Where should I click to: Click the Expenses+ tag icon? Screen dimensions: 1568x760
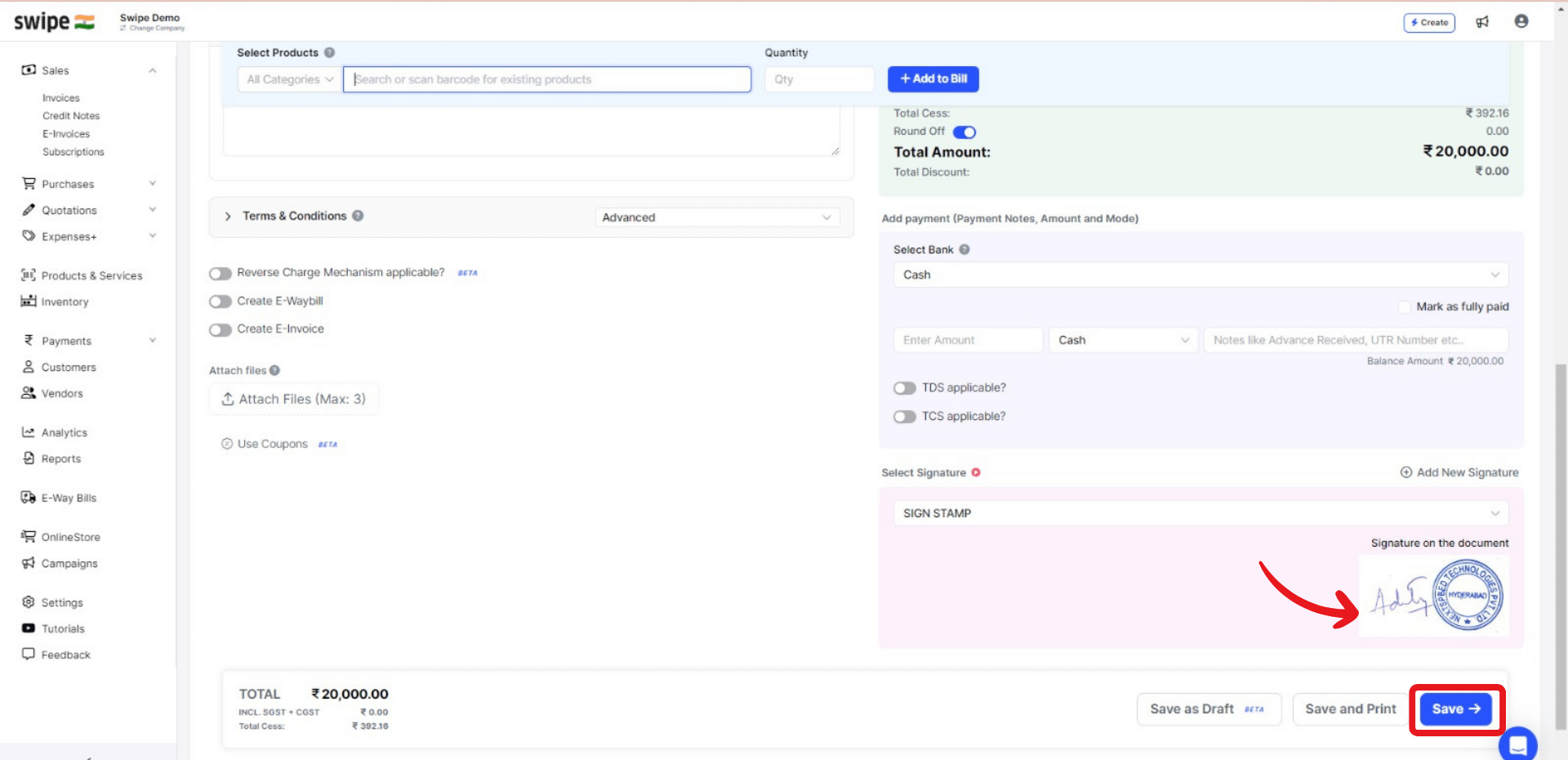point(29,236)
